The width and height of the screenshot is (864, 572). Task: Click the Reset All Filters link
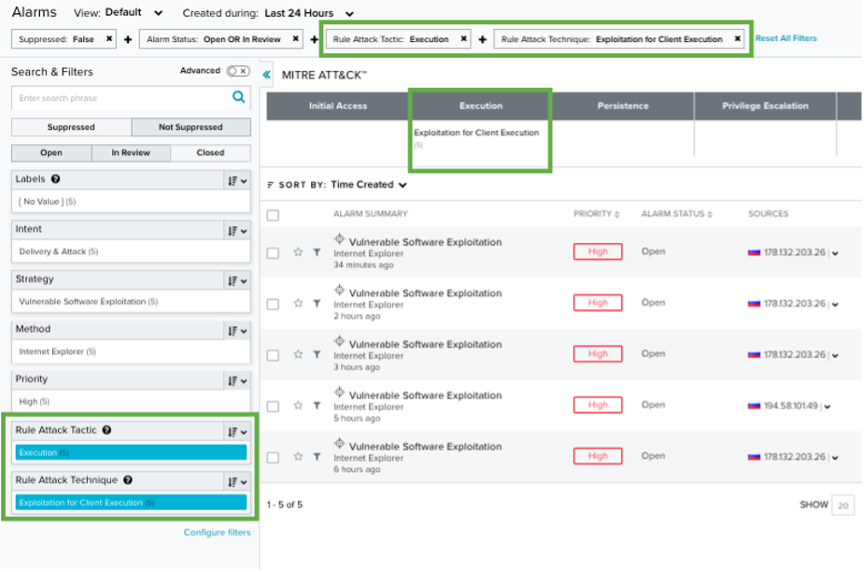point(786,39)
